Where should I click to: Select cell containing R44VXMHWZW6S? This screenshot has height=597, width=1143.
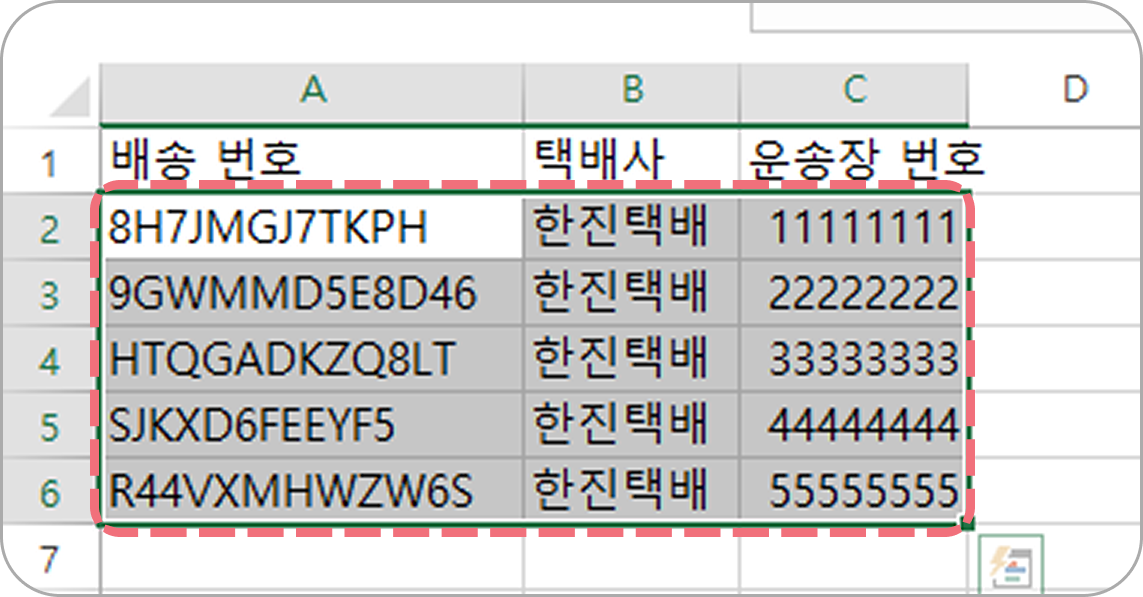tap(312, 490)
